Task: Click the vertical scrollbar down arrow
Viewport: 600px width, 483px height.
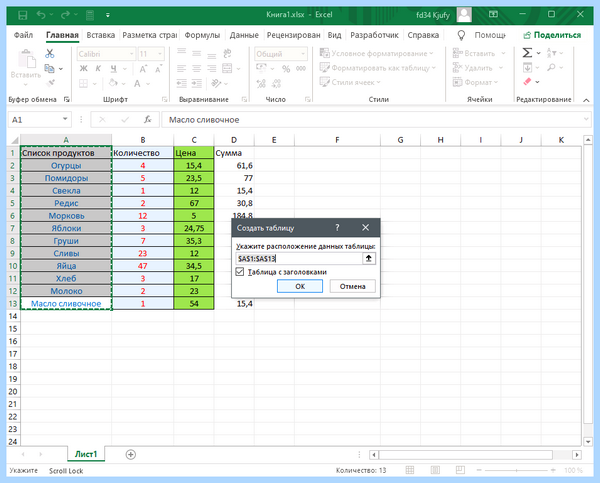Action: pos(588,441)
